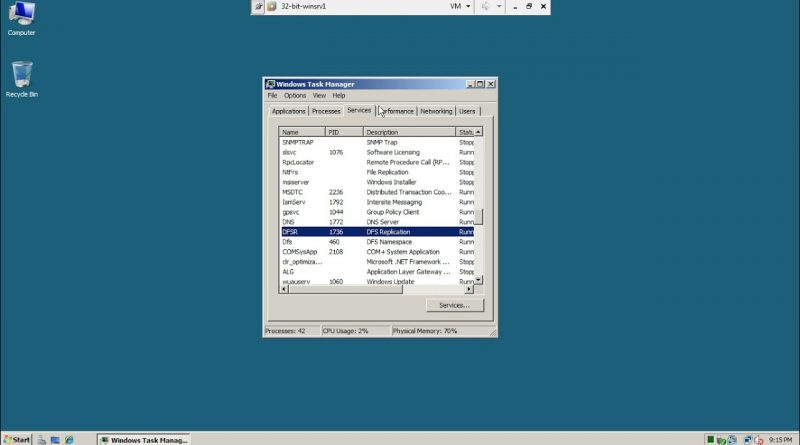Click the horizontal scroll left arrow
Viewport: 800px width, 445px height.
[x=284, y=289]
